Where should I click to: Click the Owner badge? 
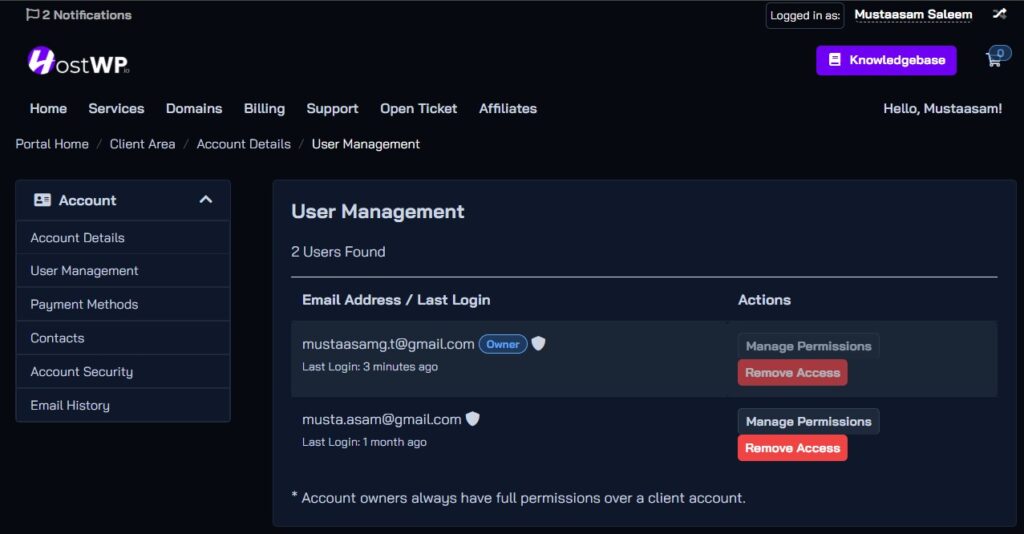[503, 344]
